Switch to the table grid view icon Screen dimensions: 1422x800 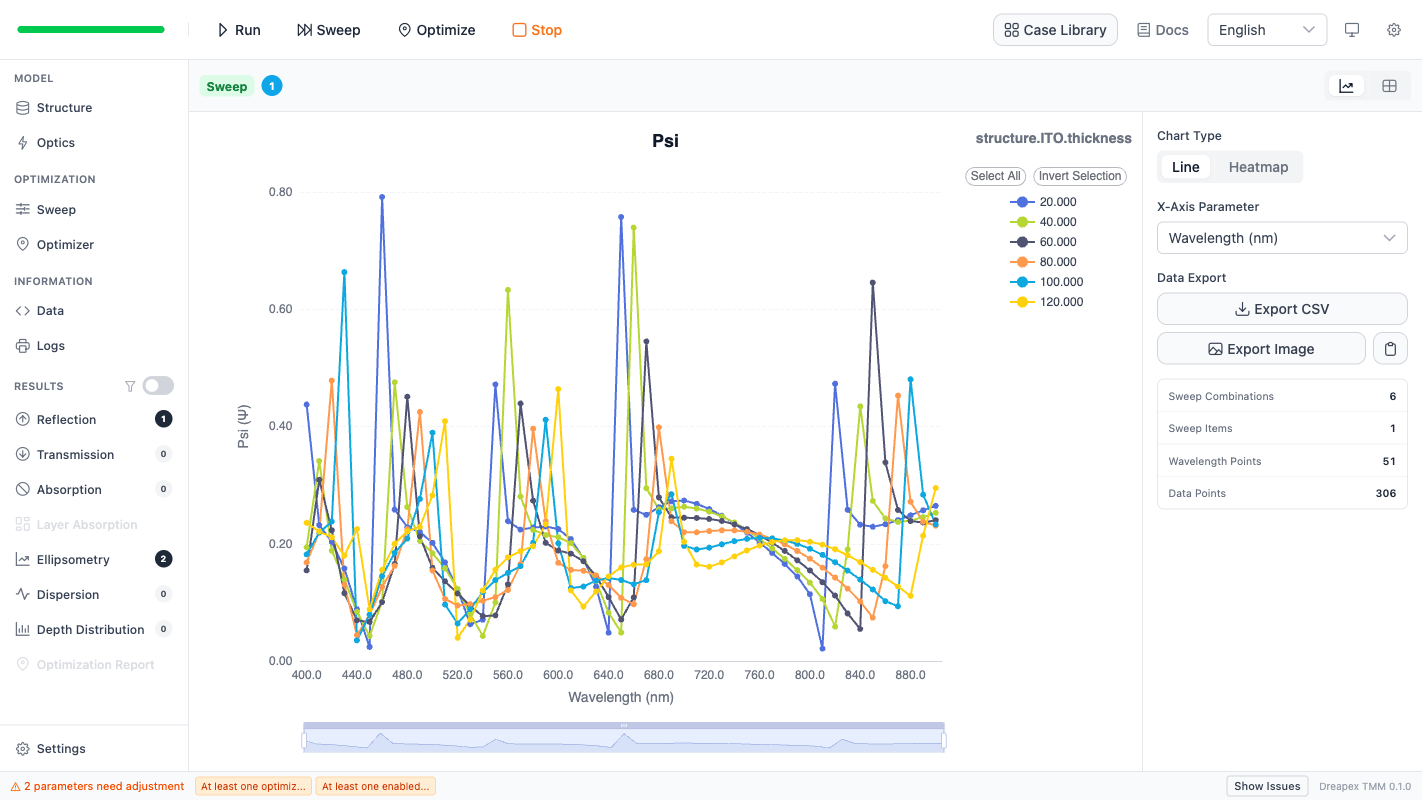point(1389,86)
